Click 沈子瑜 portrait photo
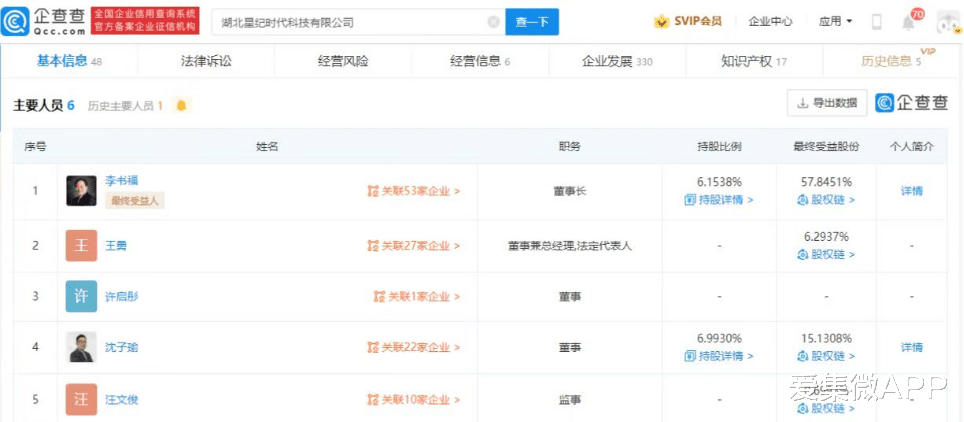The width and height of the screenshot is (964, 422). coord(81,347)
